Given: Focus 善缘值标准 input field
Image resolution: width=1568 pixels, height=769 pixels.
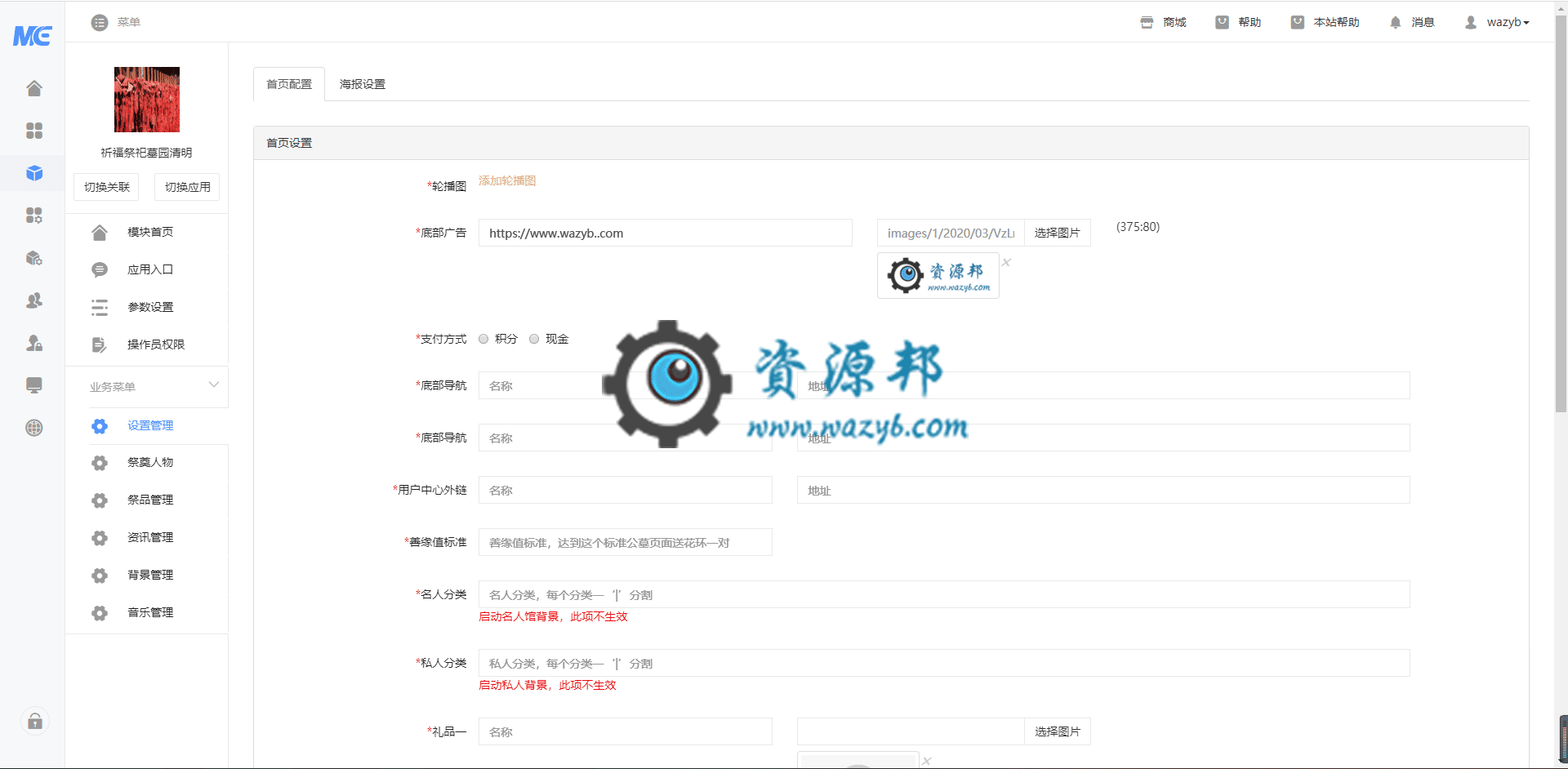Looking at the screenshot, I should (x=626, y=542).
